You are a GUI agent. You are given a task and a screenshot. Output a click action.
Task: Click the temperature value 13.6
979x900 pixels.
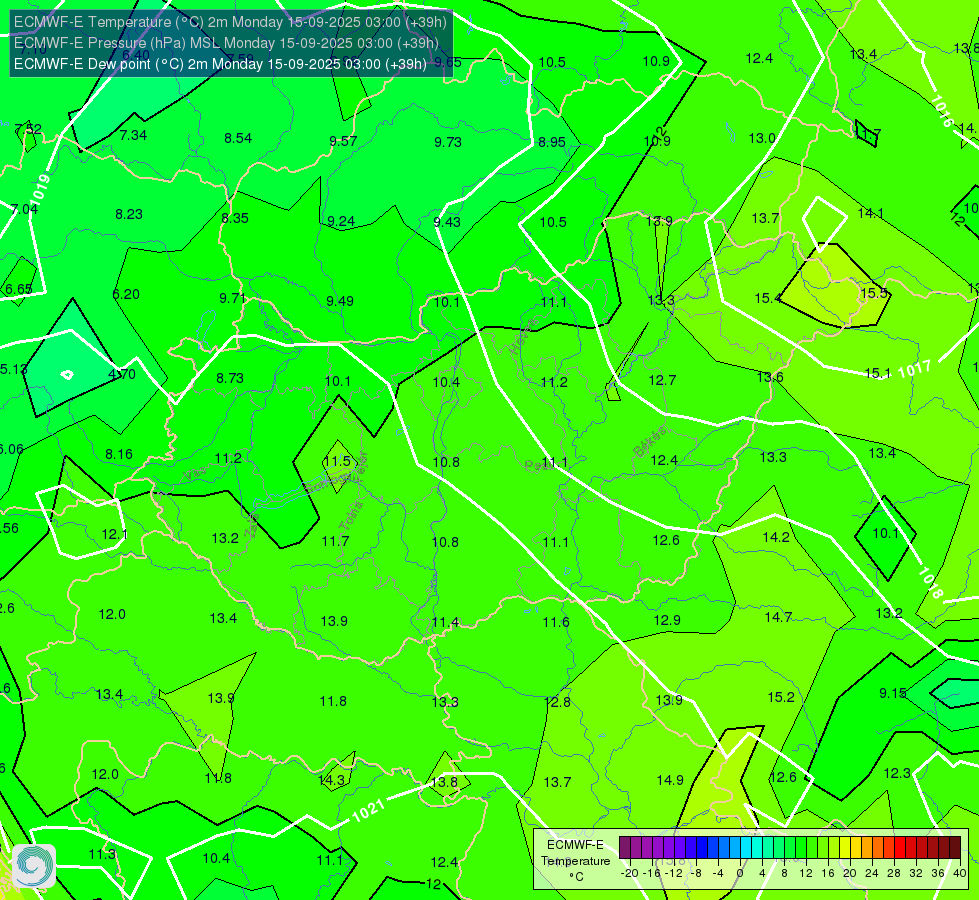tap(770, 377)
